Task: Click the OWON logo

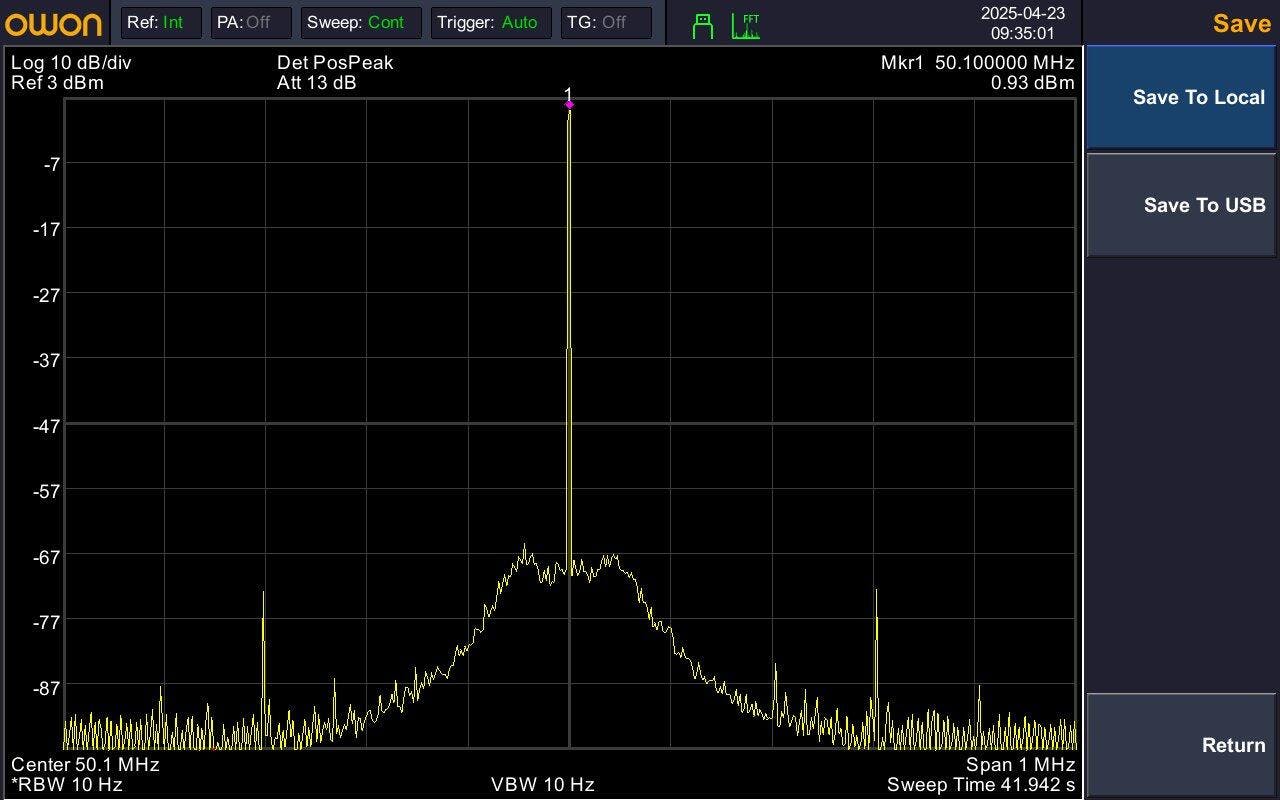Action: [54, 23]
